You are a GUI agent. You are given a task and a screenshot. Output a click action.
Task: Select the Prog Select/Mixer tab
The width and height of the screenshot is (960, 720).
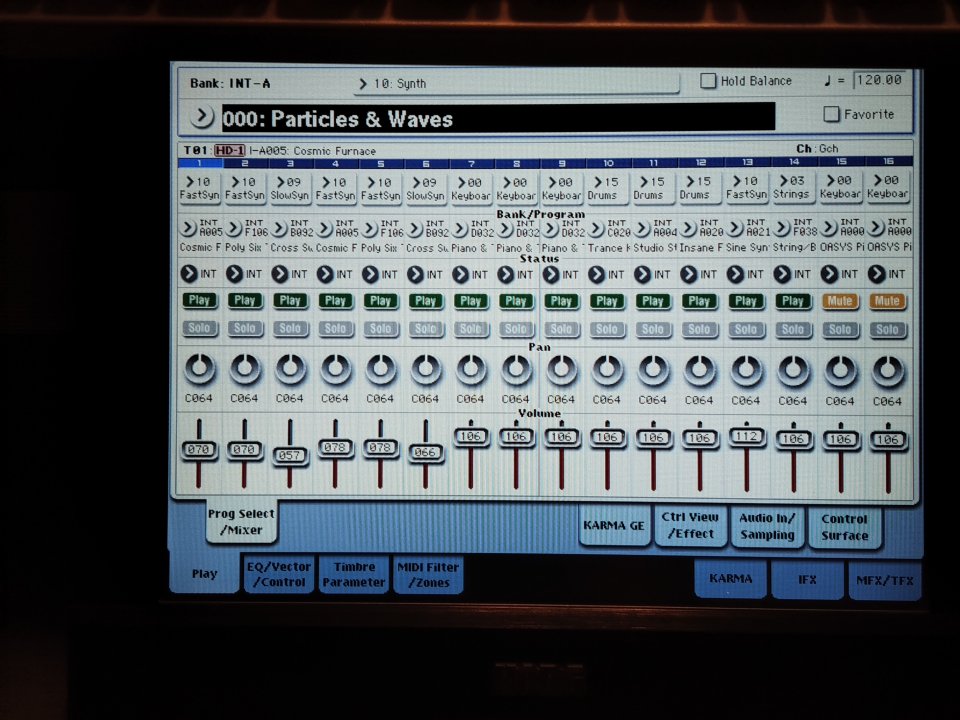pyautogui.click(x=241, y=522)
